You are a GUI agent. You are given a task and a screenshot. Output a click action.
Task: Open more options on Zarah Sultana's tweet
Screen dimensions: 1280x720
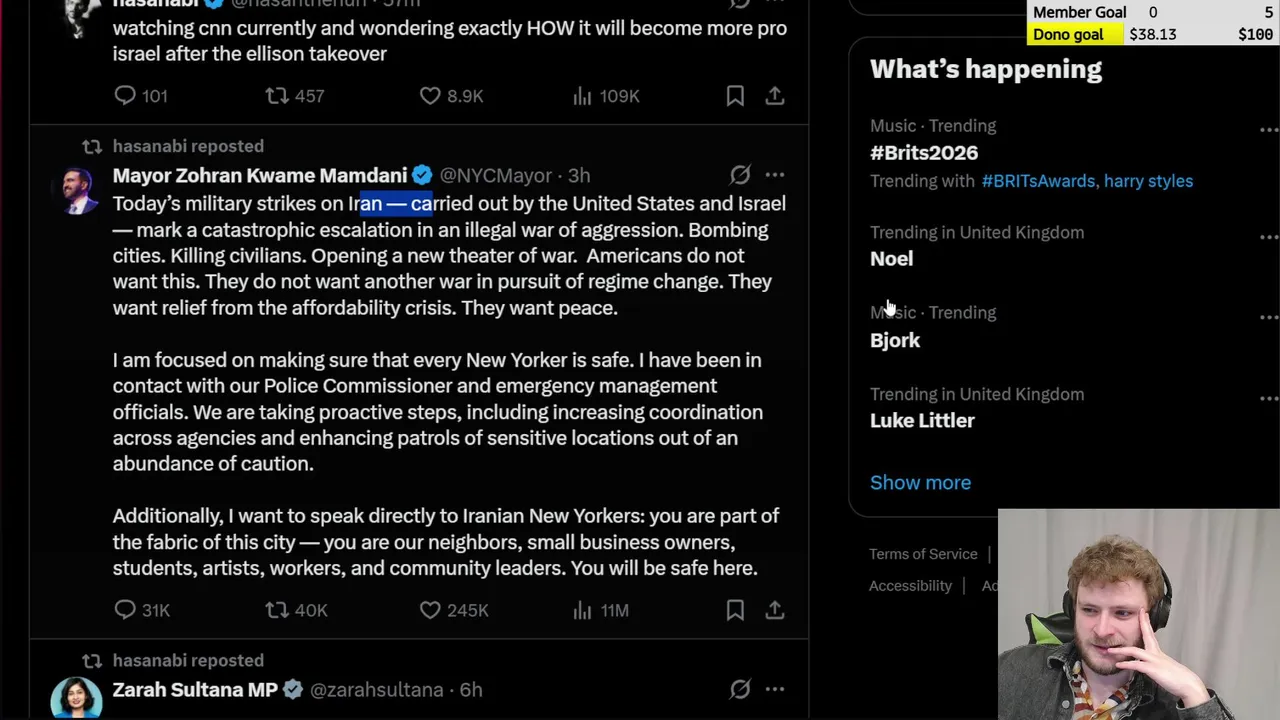775,689
